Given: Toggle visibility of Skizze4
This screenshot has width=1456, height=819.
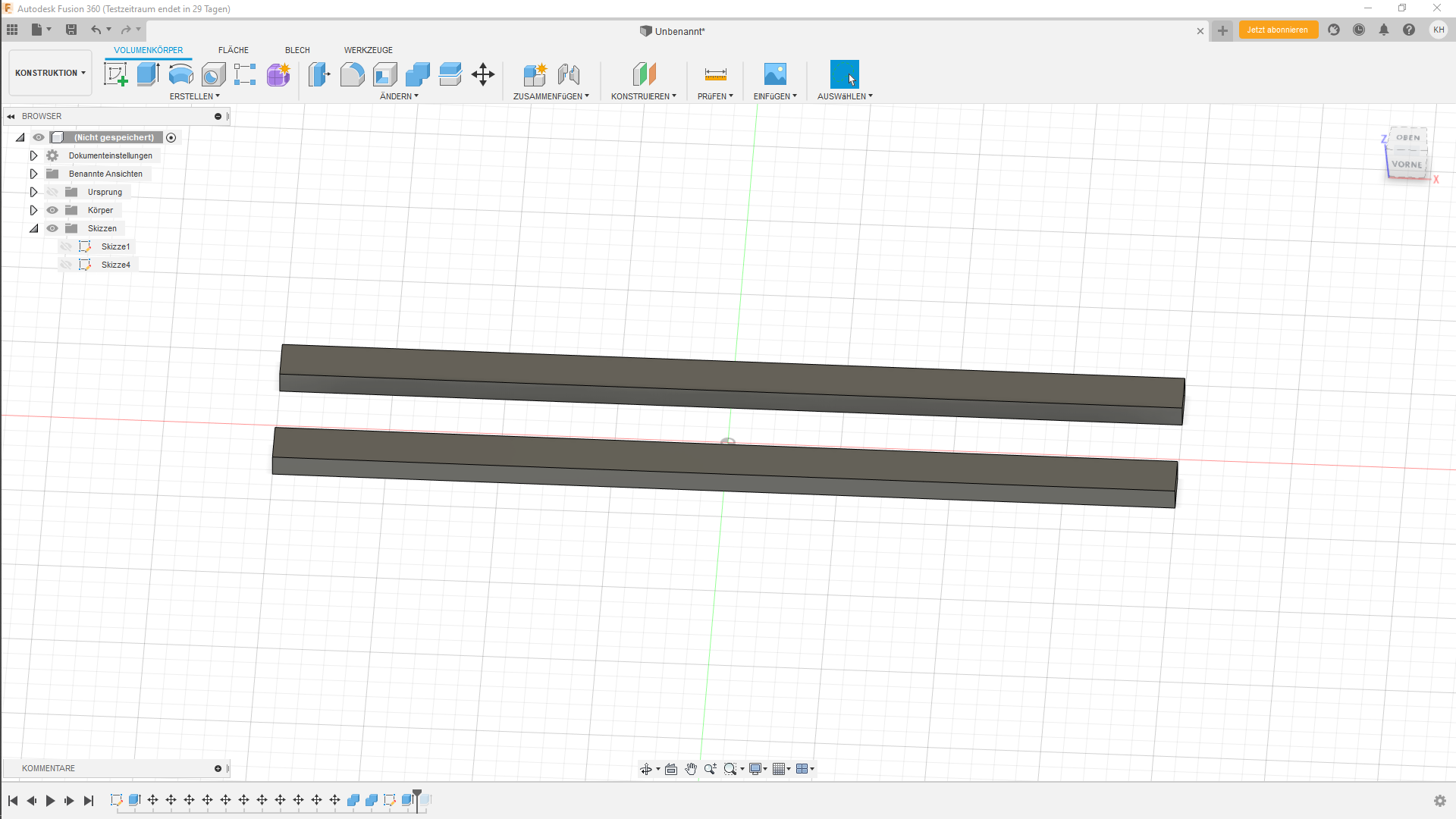Looking at the screenshot, I should click(64, 264).
